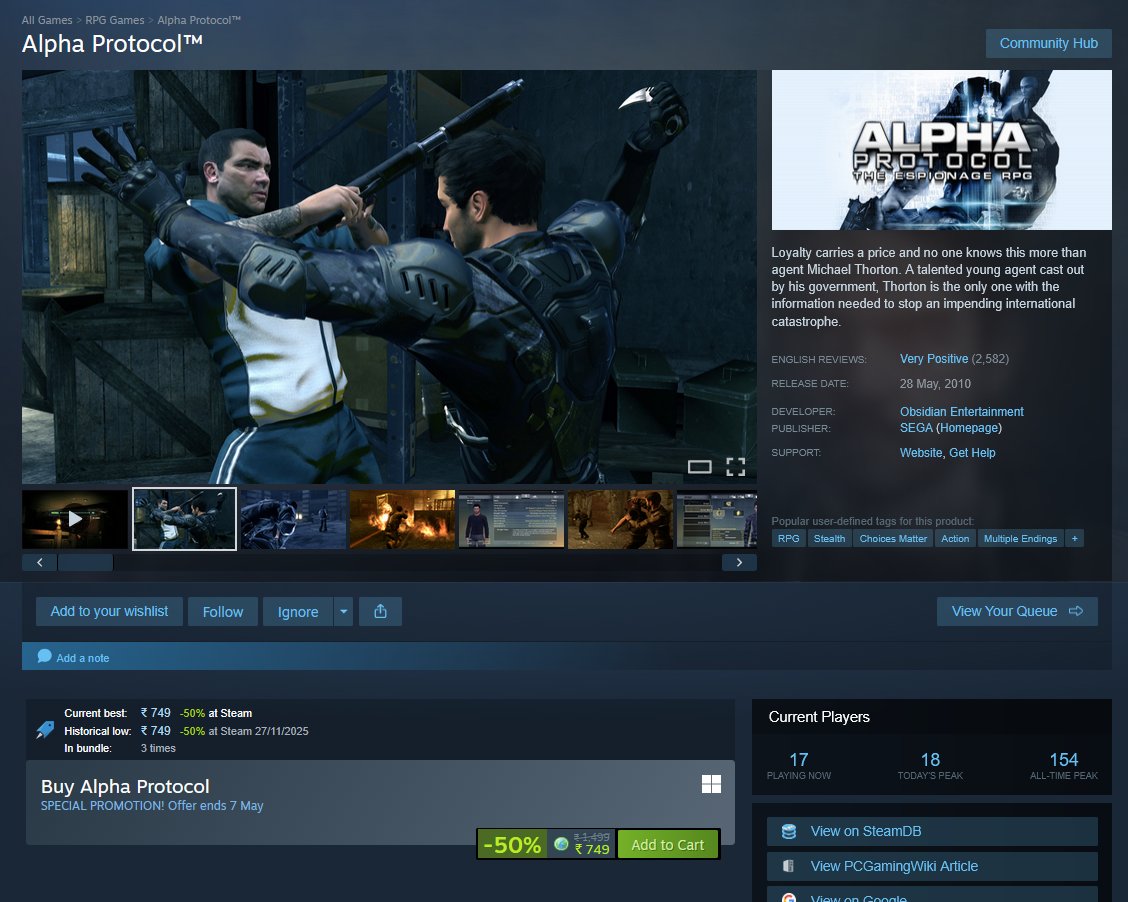Viewport: 1128px width, 902px height.
Task: Select the character dossier screenshot thumbnail
Action: (x=511, y=519)
